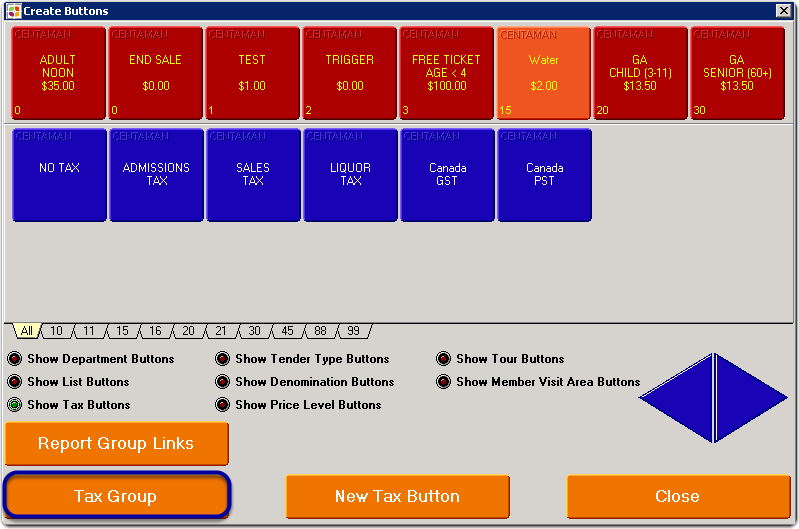The height and width of the screenshot is (529, 799).
Task: Enable Show Member Visit Area Buttons
Action: point(538,382)
